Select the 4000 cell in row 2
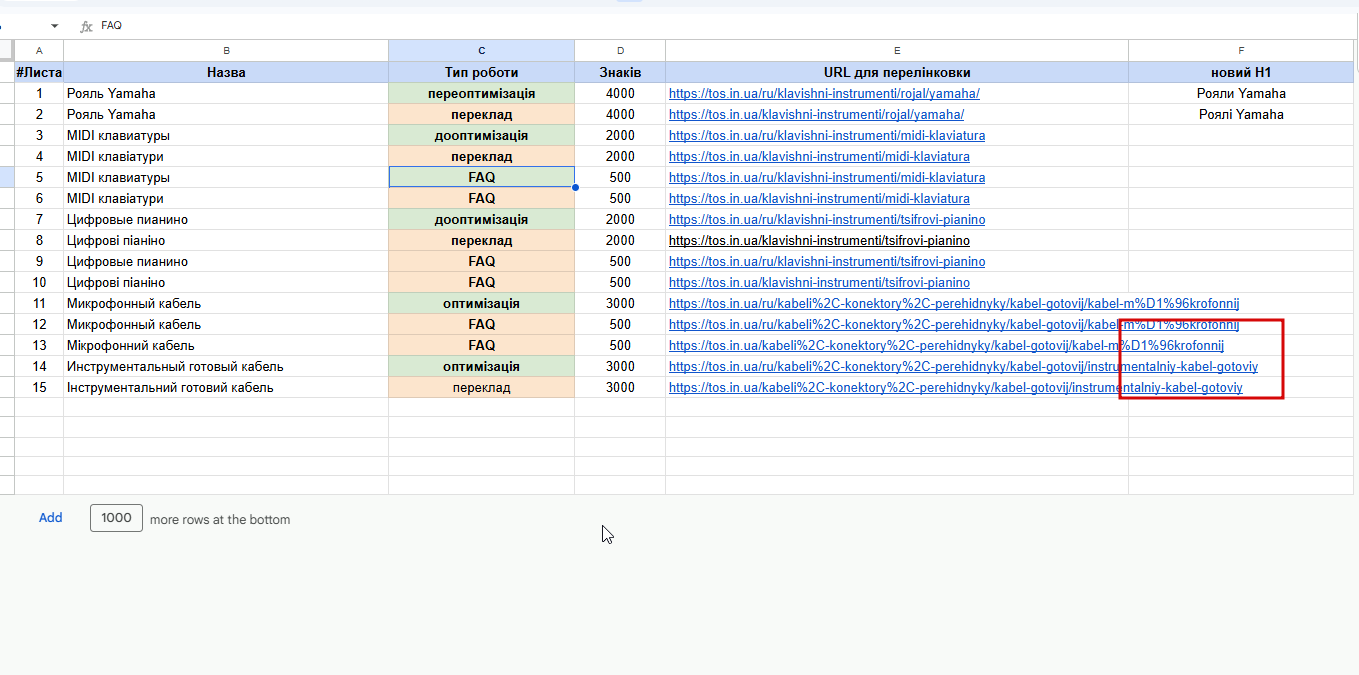Screen dimensions: 1359x675 620,115
